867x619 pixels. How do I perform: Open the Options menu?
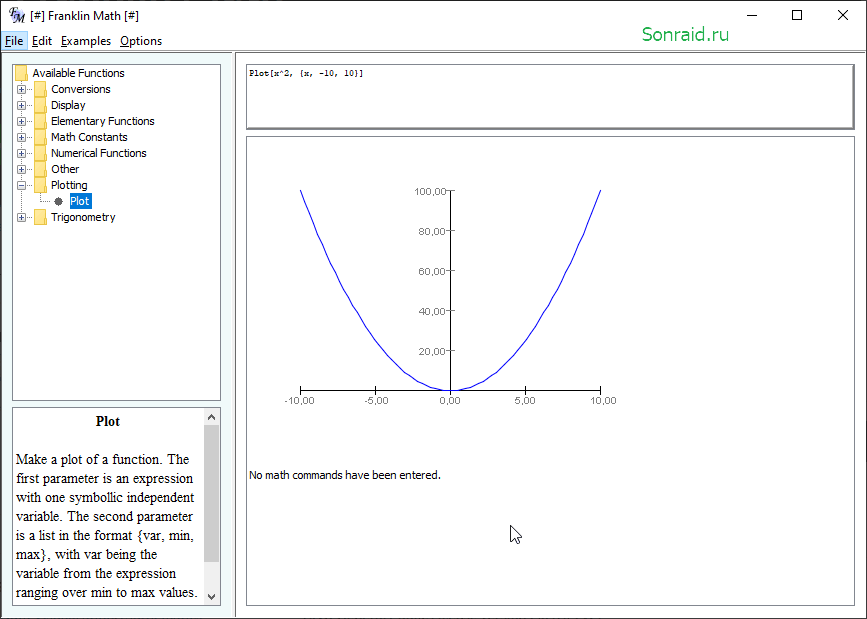(x=141, y=41)
